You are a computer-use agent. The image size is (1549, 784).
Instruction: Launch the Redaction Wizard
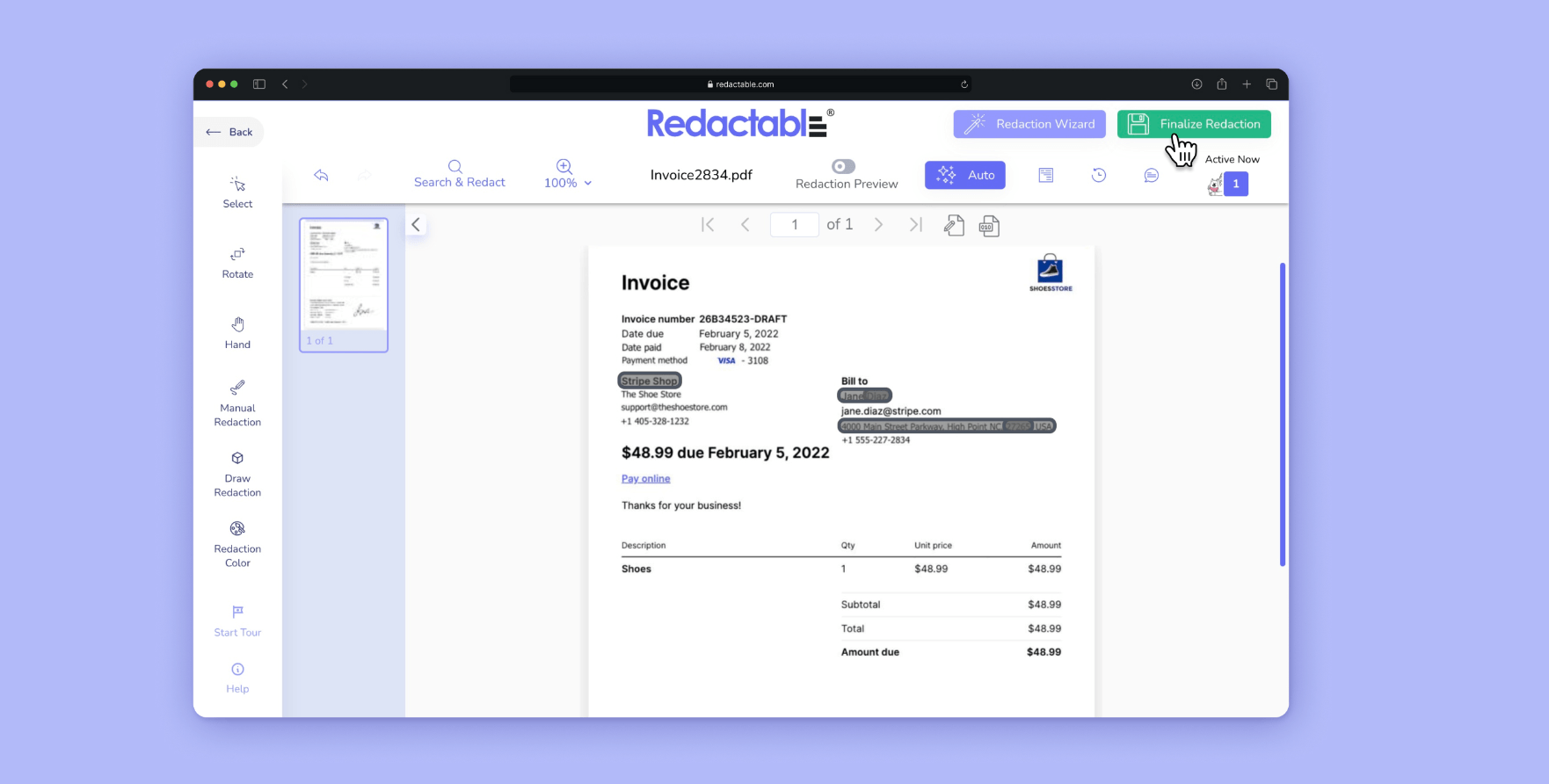click(1029, 124)
